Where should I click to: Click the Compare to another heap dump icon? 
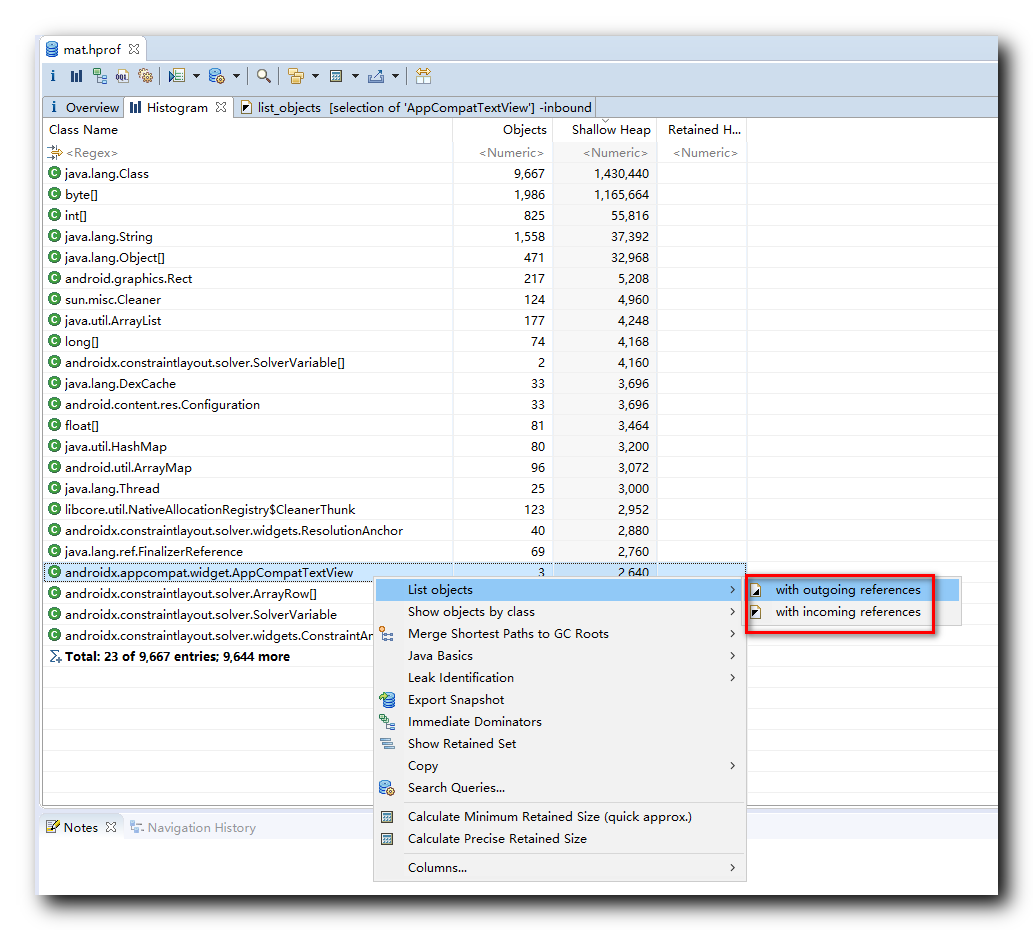tap(424, 76)
